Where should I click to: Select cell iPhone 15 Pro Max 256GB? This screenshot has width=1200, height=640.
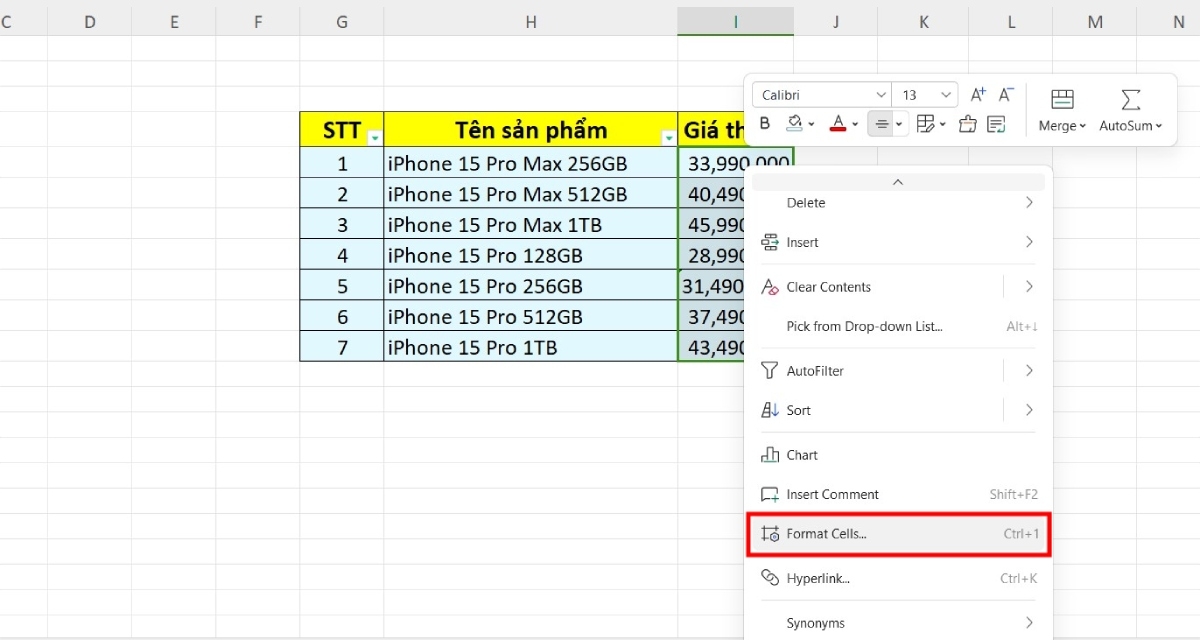(531, 163)
